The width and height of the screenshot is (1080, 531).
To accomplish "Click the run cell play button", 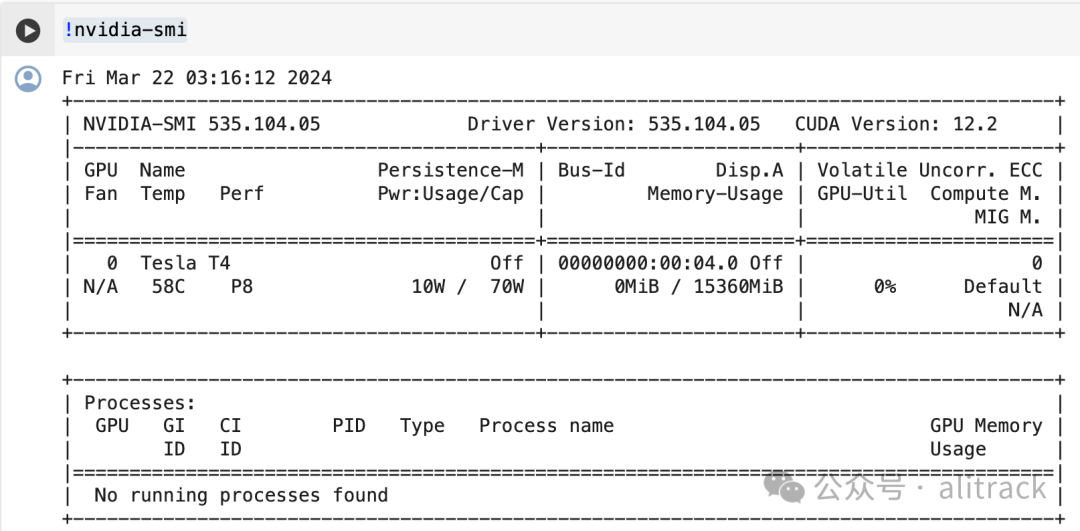I will [28, 31].
